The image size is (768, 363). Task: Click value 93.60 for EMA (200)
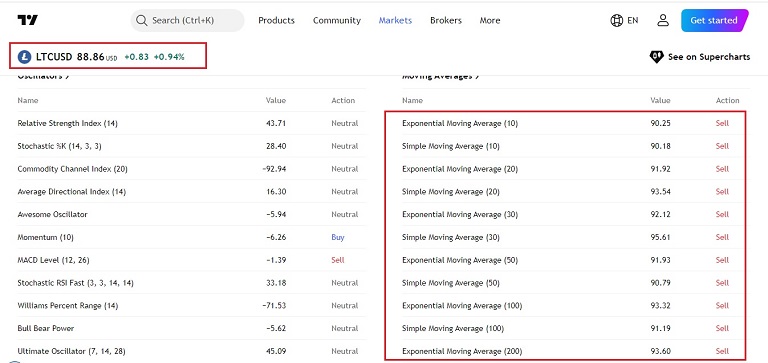[x=660, y=351]
